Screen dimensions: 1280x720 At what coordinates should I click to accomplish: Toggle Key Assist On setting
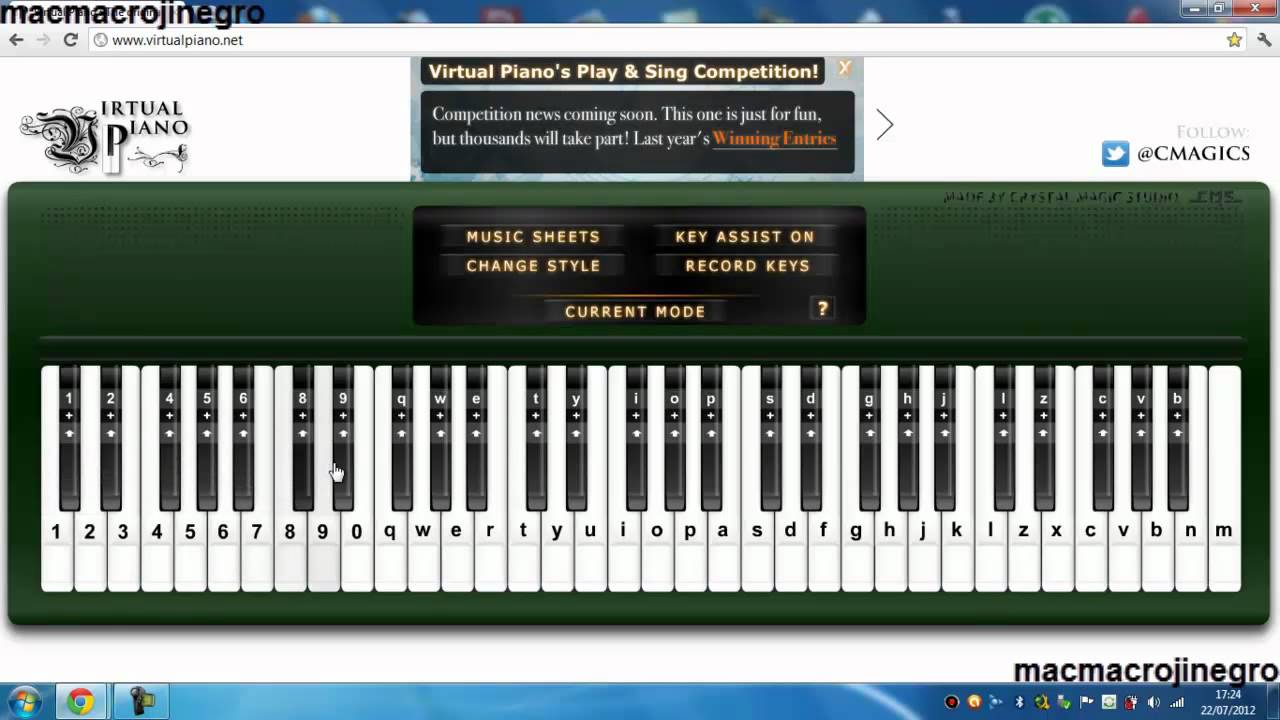click(745, 237)
